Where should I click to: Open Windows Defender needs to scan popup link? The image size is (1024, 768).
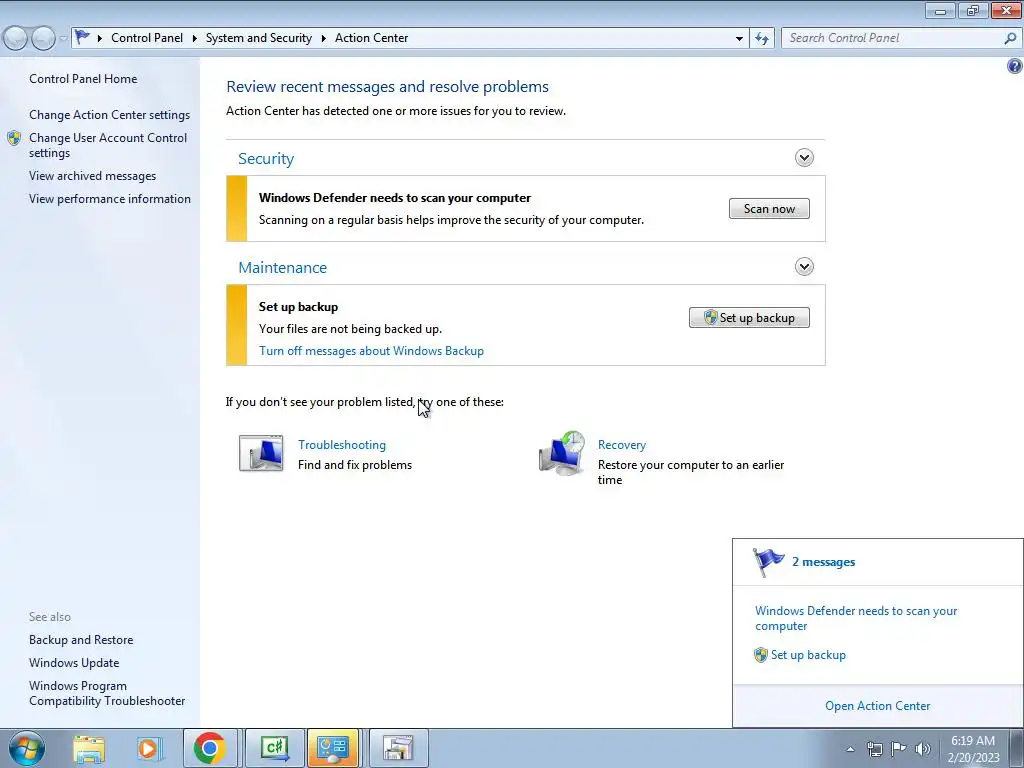tap(856, 618)
